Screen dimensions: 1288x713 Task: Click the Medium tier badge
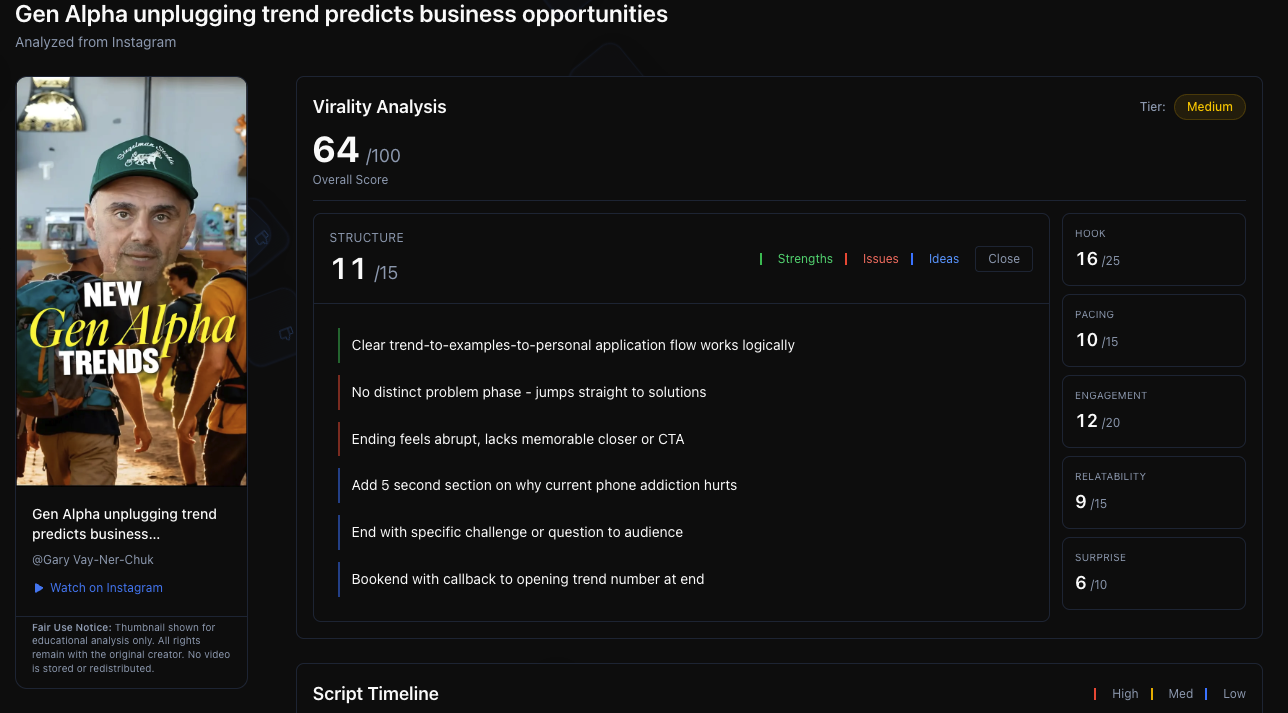(x=1209, y=107)
